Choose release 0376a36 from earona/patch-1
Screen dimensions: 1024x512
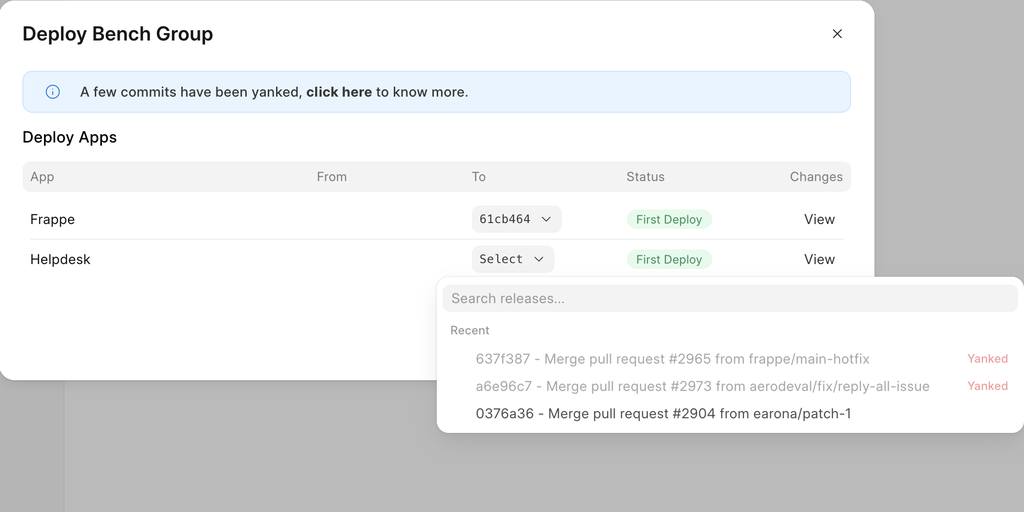pos(663,414)
